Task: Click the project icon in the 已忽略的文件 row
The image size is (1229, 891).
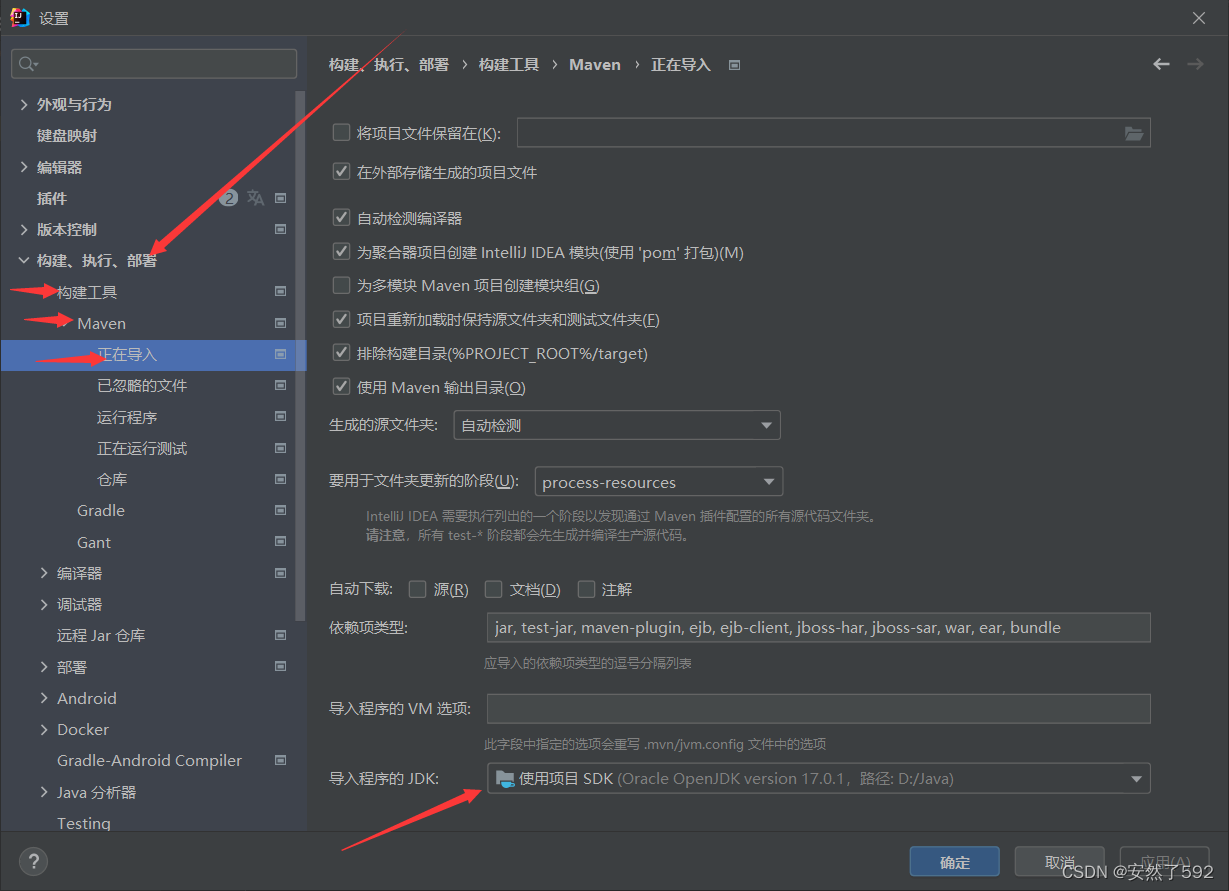Action: (280, 385)
